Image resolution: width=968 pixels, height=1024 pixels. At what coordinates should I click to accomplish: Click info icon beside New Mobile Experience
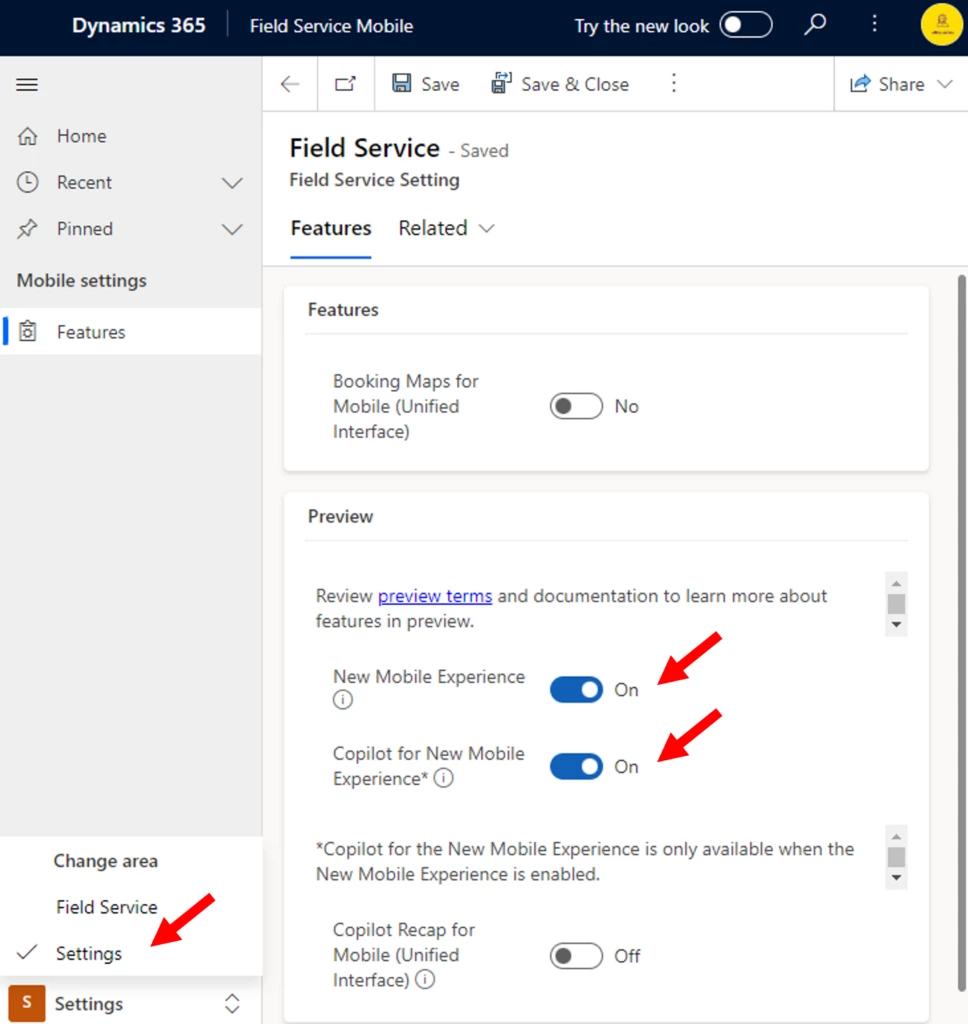(x=343, y=700)
